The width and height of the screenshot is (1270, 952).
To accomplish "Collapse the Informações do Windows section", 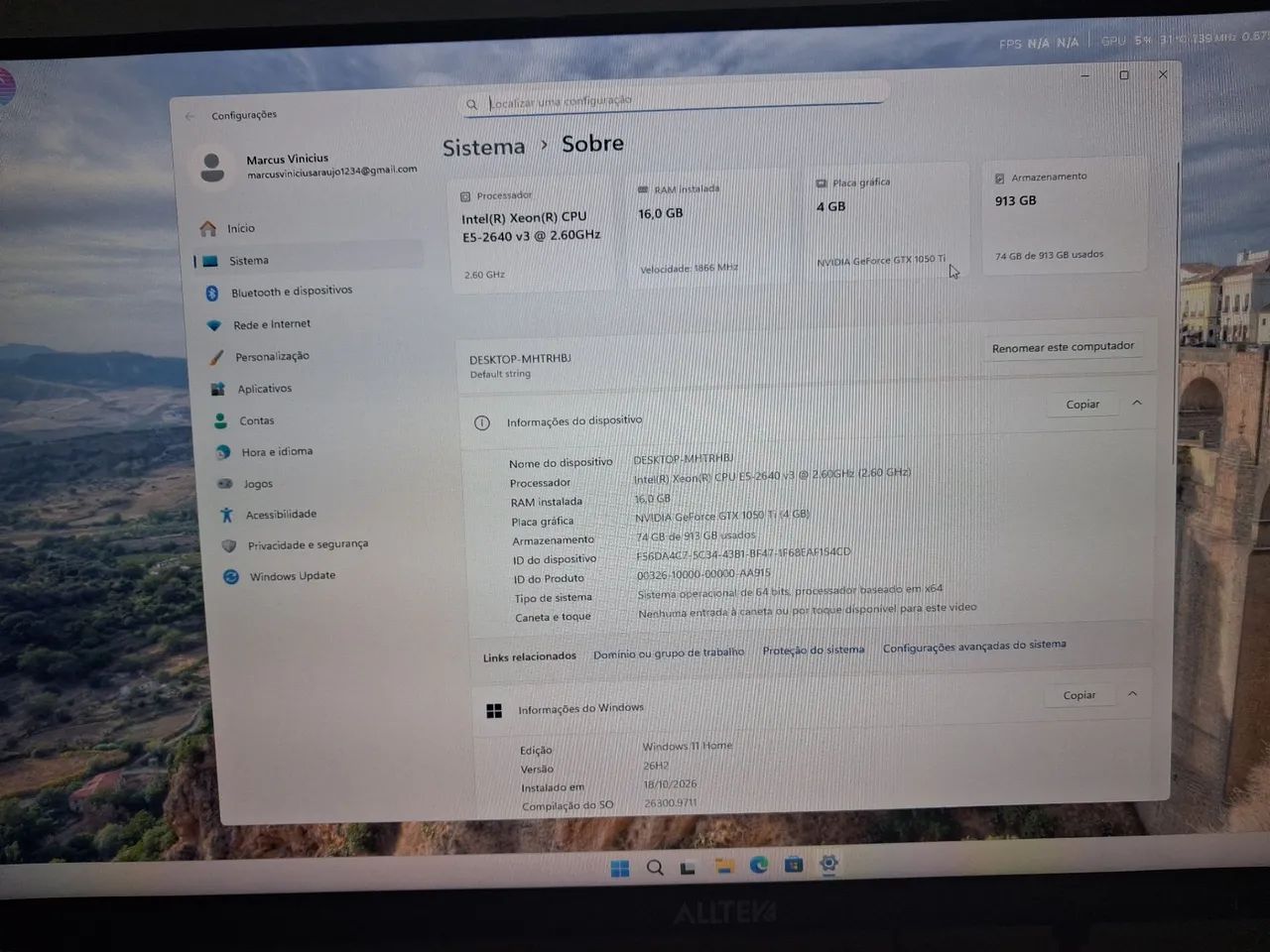I will 1132,694.
